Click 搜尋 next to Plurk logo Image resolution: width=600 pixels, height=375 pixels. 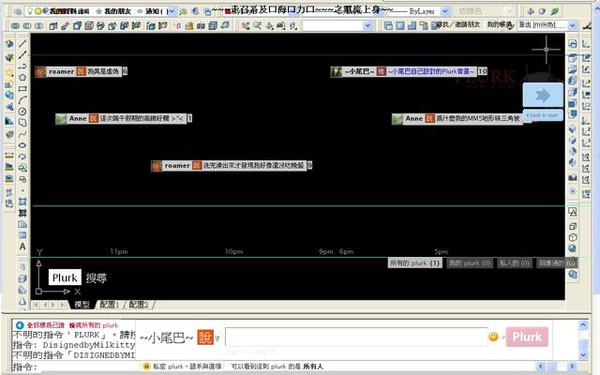pyautogui.click(x=96, y=278)
